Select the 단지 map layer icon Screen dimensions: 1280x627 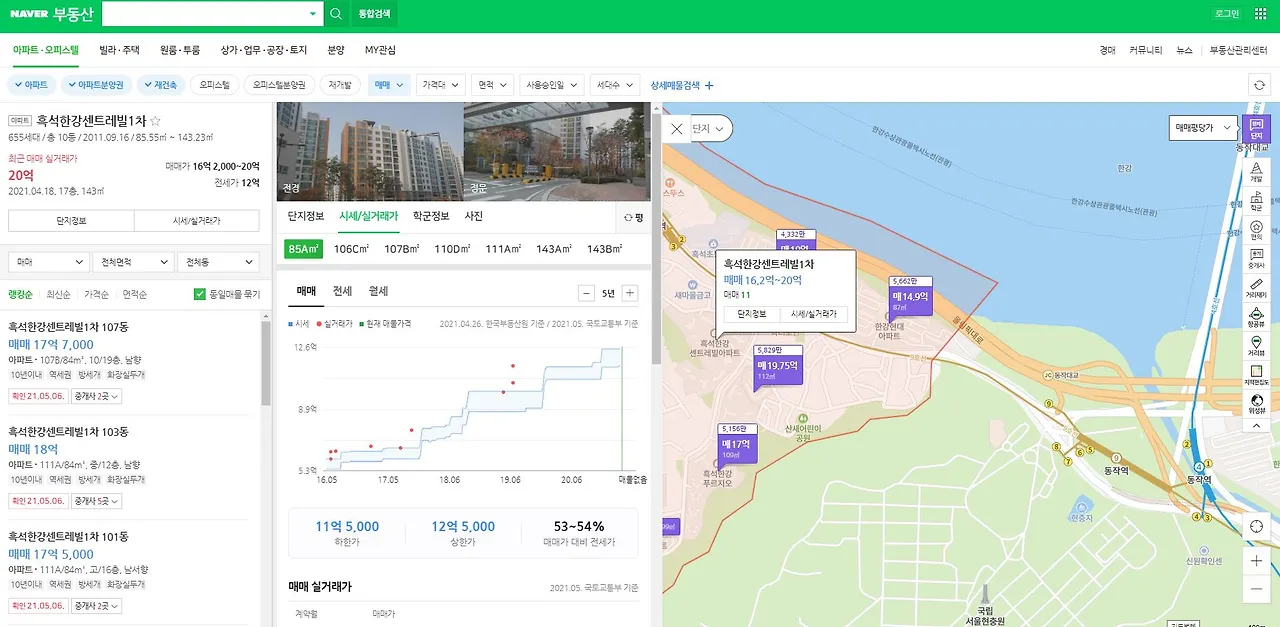1257,131
